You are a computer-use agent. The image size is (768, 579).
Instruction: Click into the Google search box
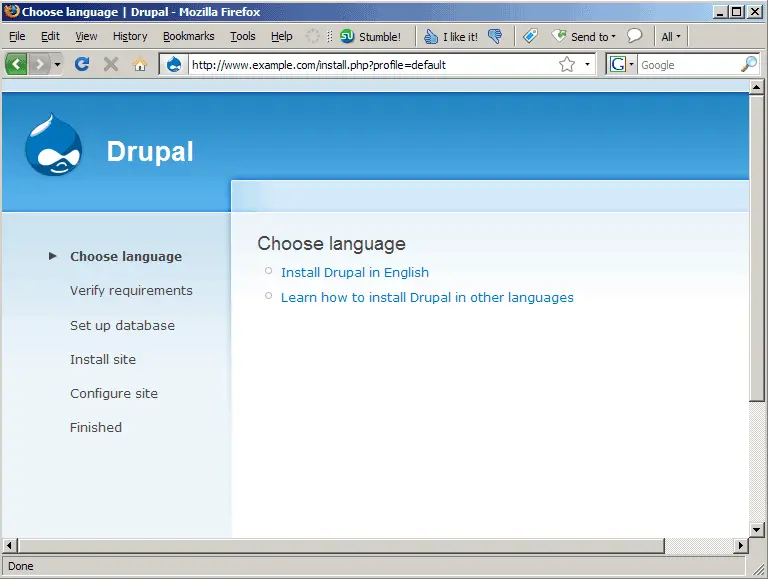click(689, 65)
